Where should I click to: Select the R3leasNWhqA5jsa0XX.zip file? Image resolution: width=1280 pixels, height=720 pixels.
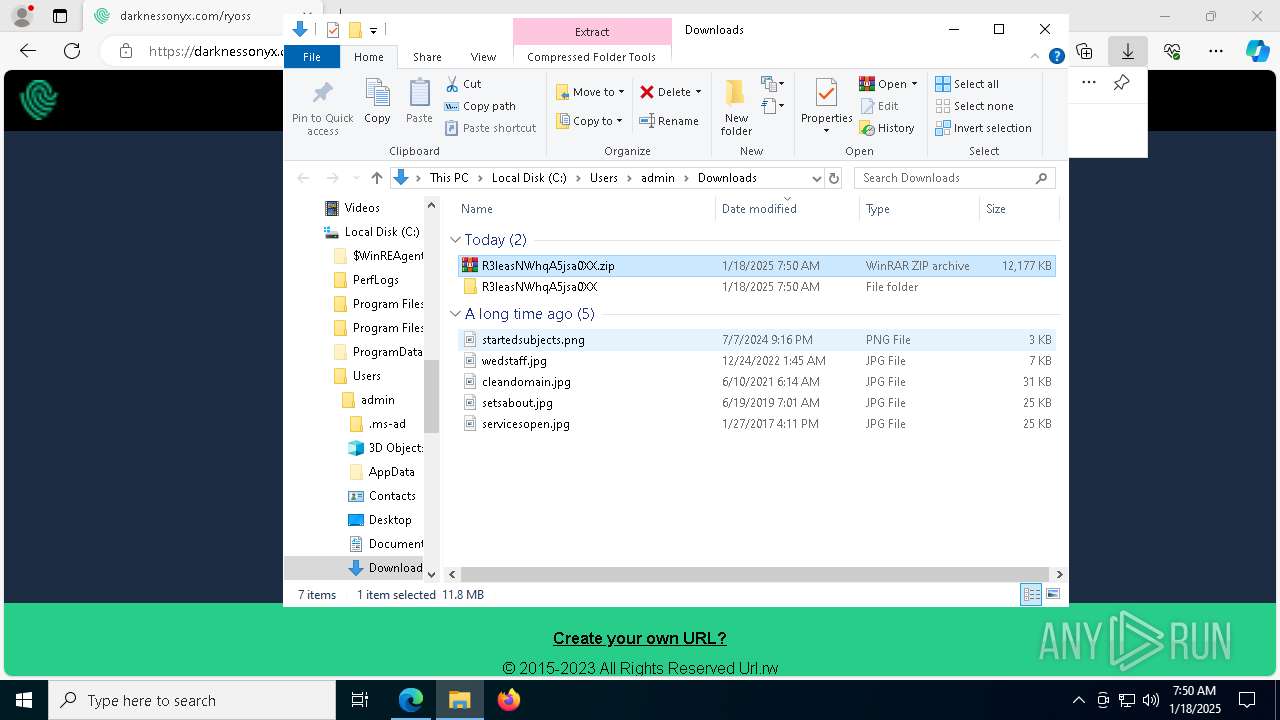pyautogui.click(x=756, y=266)
